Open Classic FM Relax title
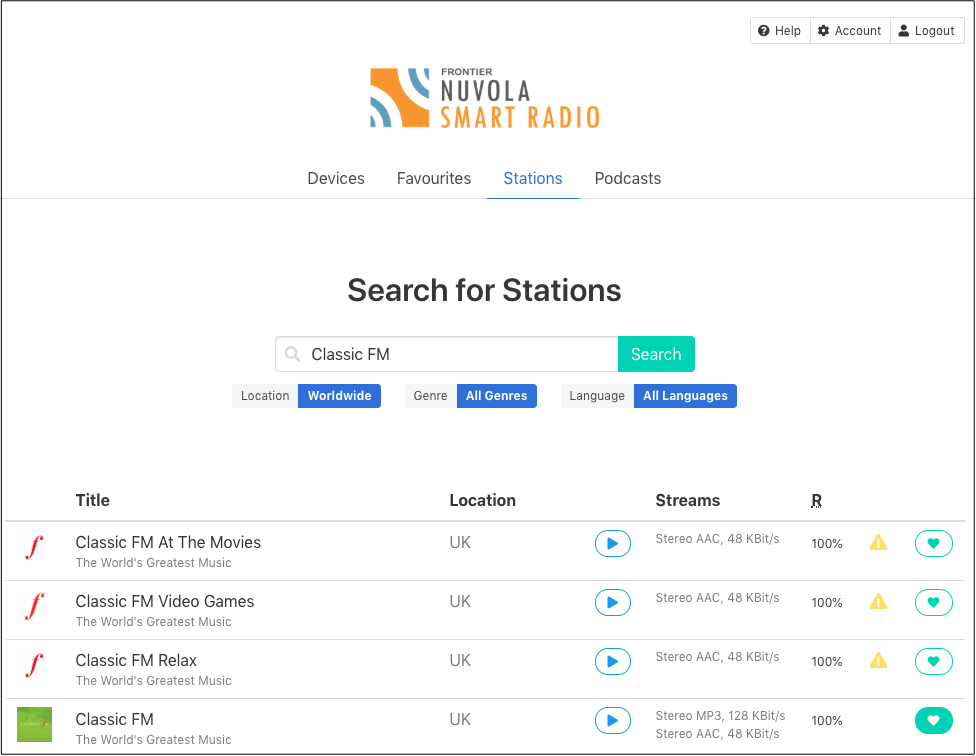This screenshot has width=976, height=756. click(136, 660)
